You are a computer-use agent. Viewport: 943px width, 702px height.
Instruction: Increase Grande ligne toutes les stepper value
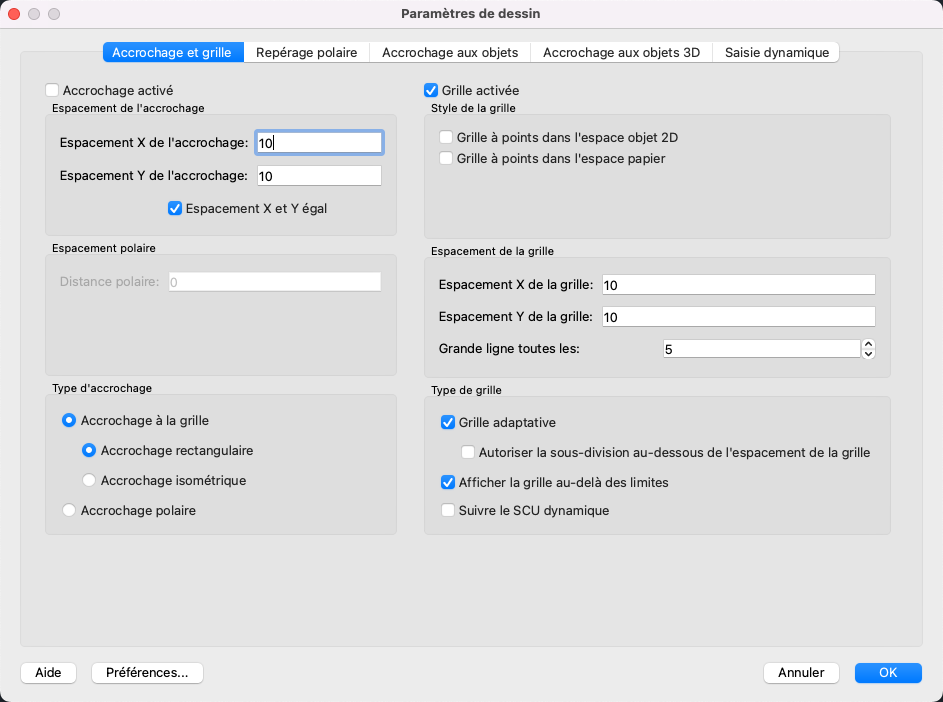(x=868, y=344)
